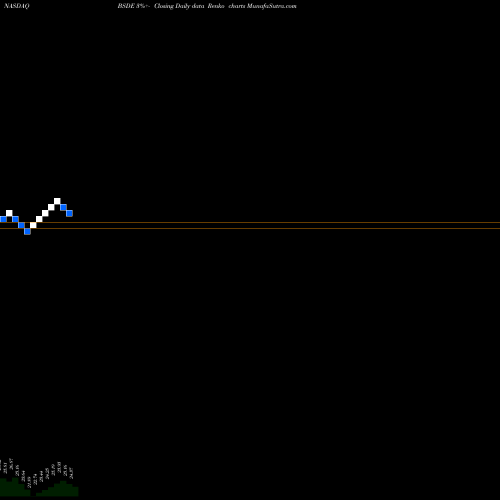Select the last blue Renko brick on the right
Viewport: 500px width, 500px height.
pos(69,213)
